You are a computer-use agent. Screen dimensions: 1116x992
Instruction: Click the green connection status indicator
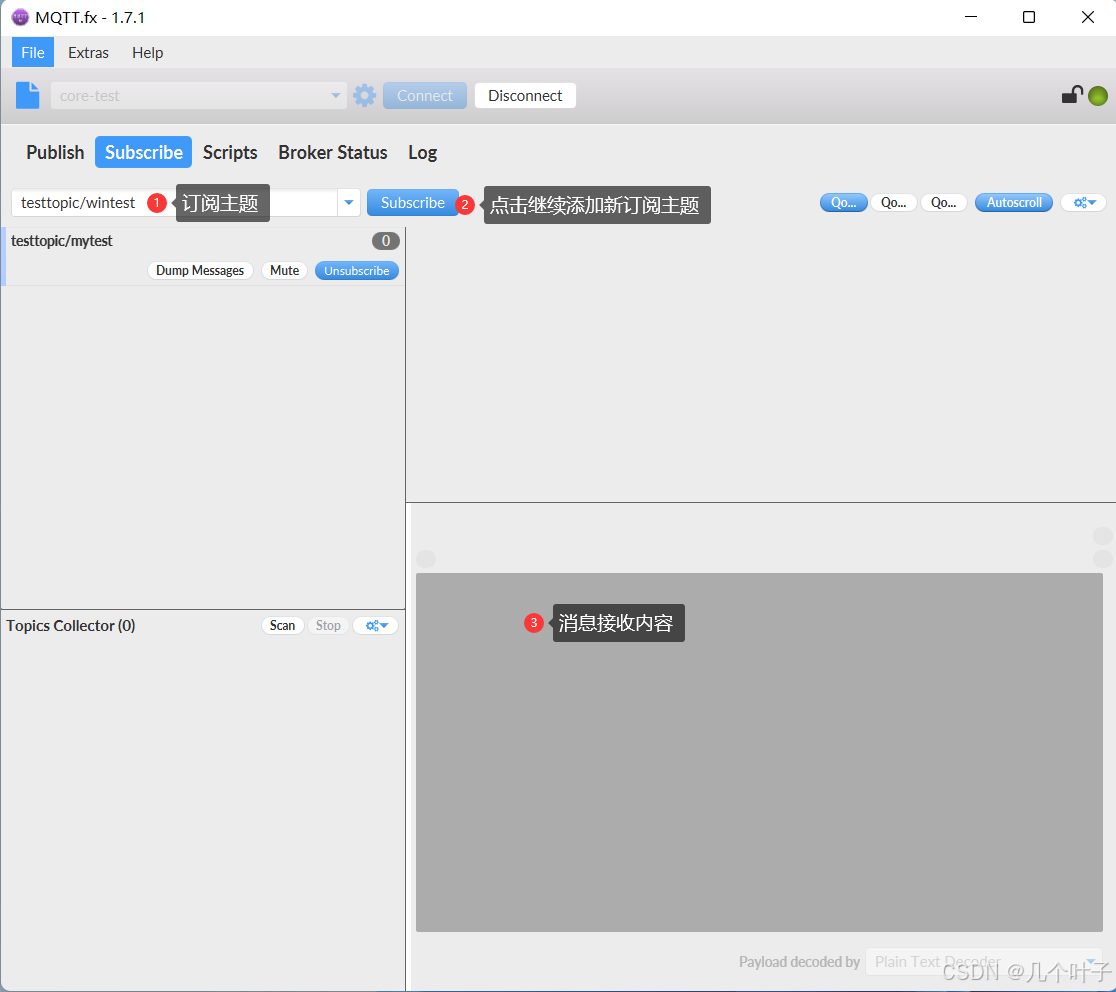(1097, 95)
